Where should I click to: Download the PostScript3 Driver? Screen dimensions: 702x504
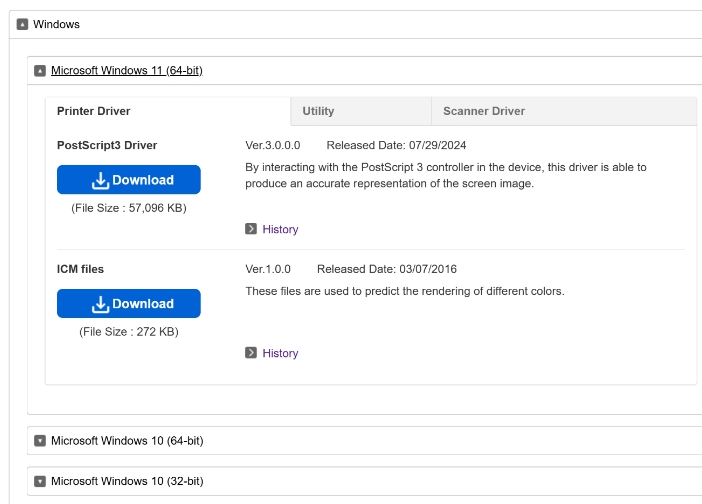pos(128,179)
